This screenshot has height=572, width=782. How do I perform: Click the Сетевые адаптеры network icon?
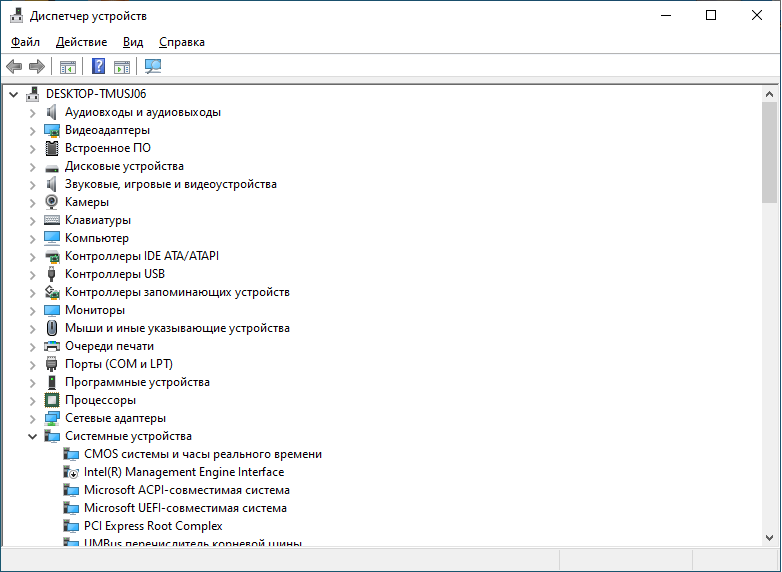[52, 418]
